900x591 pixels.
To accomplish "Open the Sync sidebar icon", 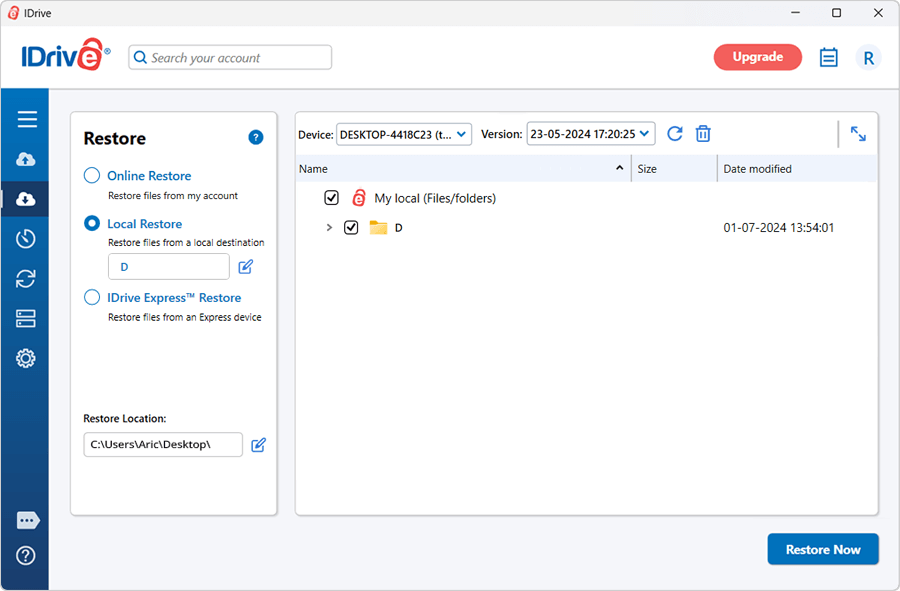I will (25, 278).
